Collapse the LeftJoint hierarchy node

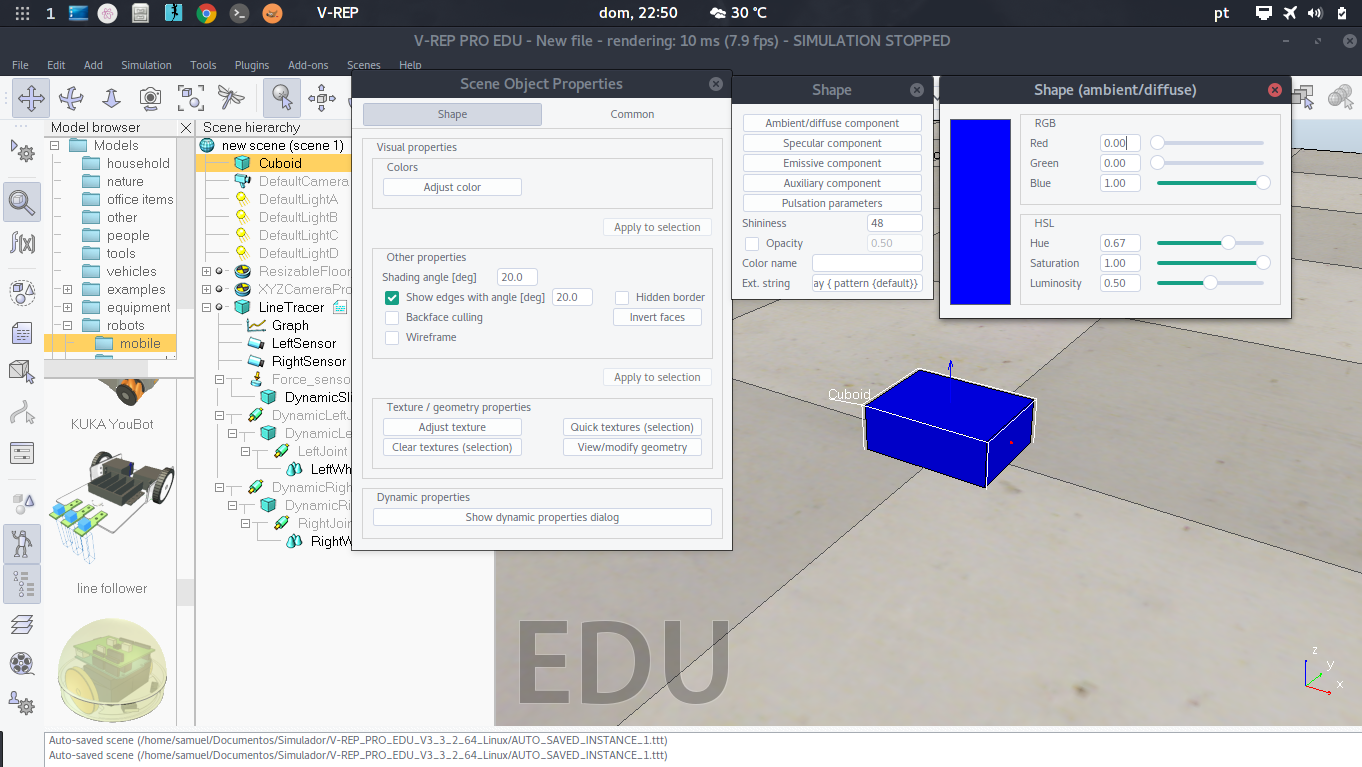245,451
